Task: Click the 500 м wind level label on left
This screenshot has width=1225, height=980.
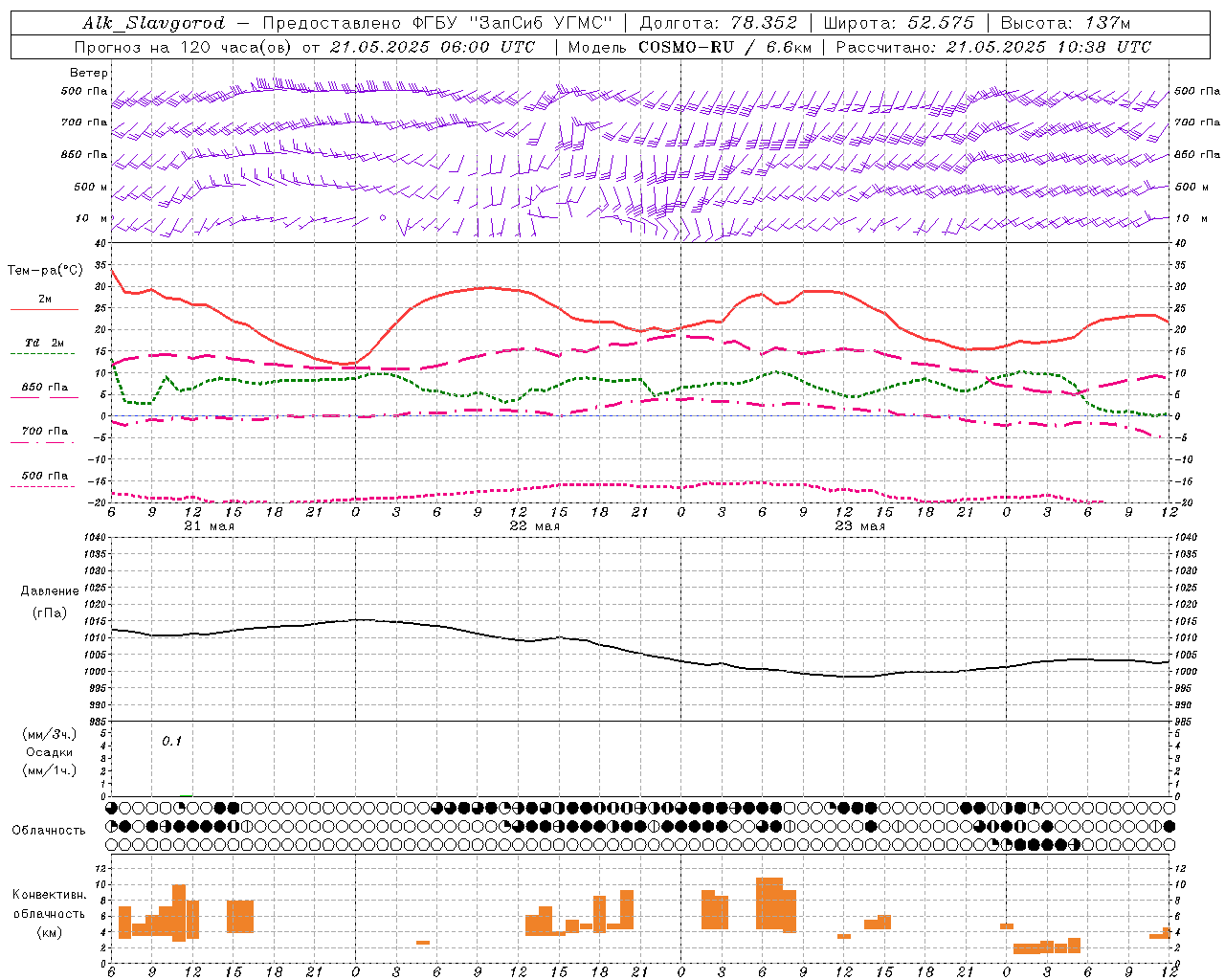Action: (91, 187)
